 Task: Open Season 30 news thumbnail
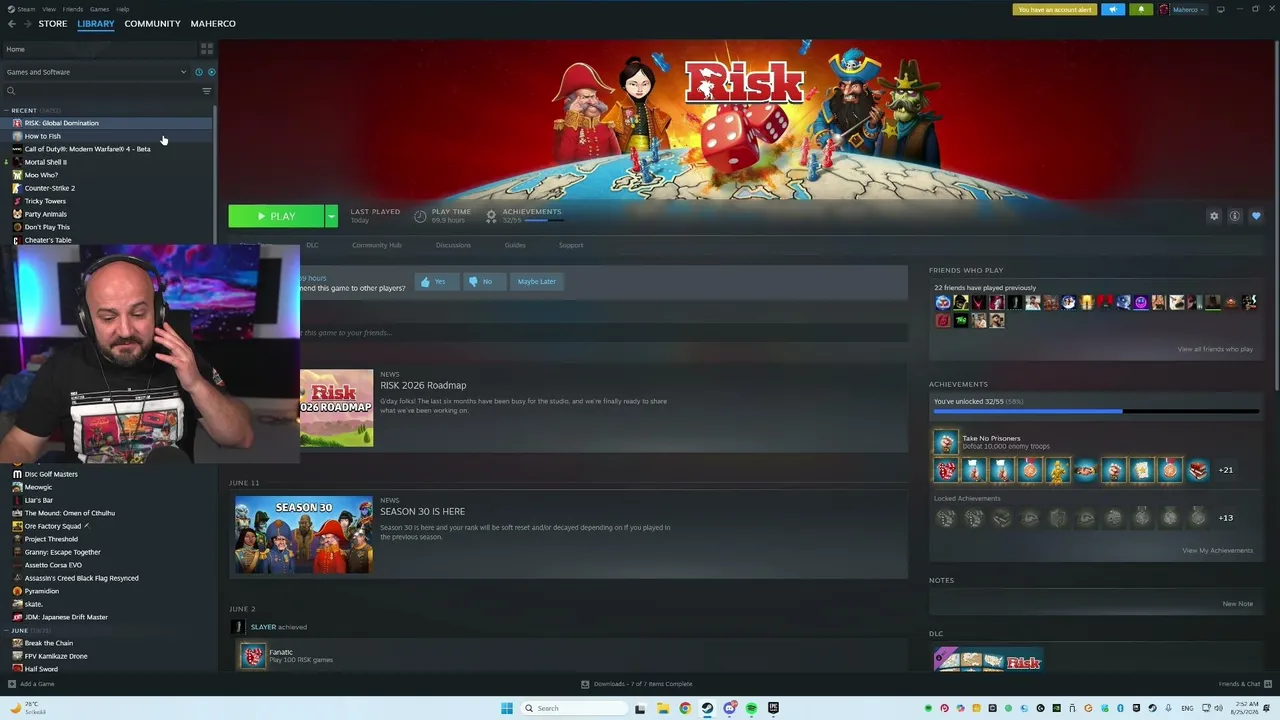303,535
